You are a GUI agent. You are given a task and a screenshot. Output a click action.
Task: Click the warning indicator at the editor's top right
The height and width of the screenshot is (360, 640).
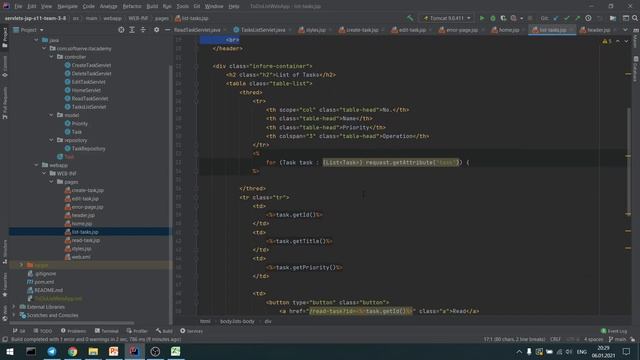[x=607, y=41]
